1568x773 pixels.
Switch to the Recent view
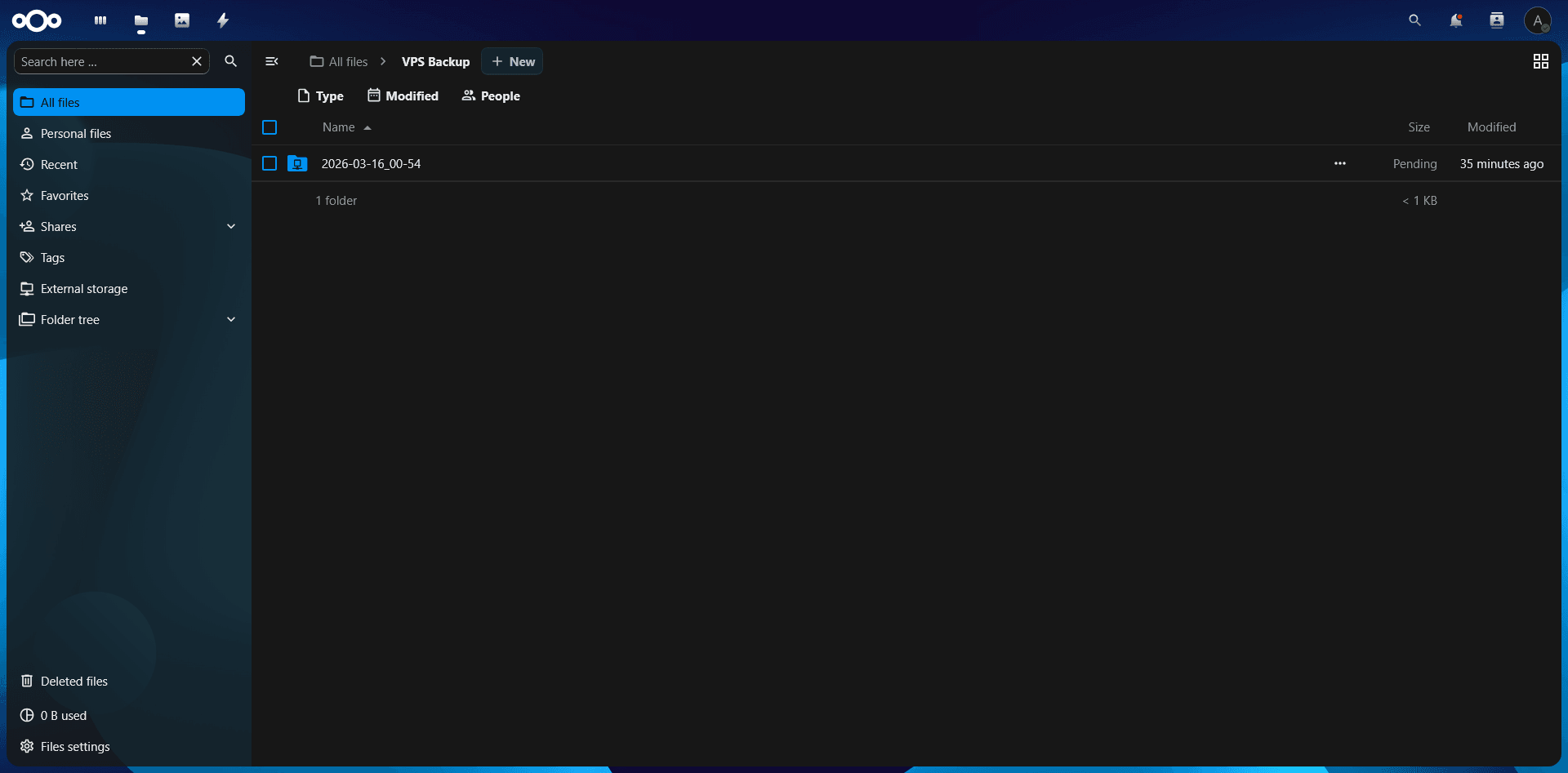(58, 164)
